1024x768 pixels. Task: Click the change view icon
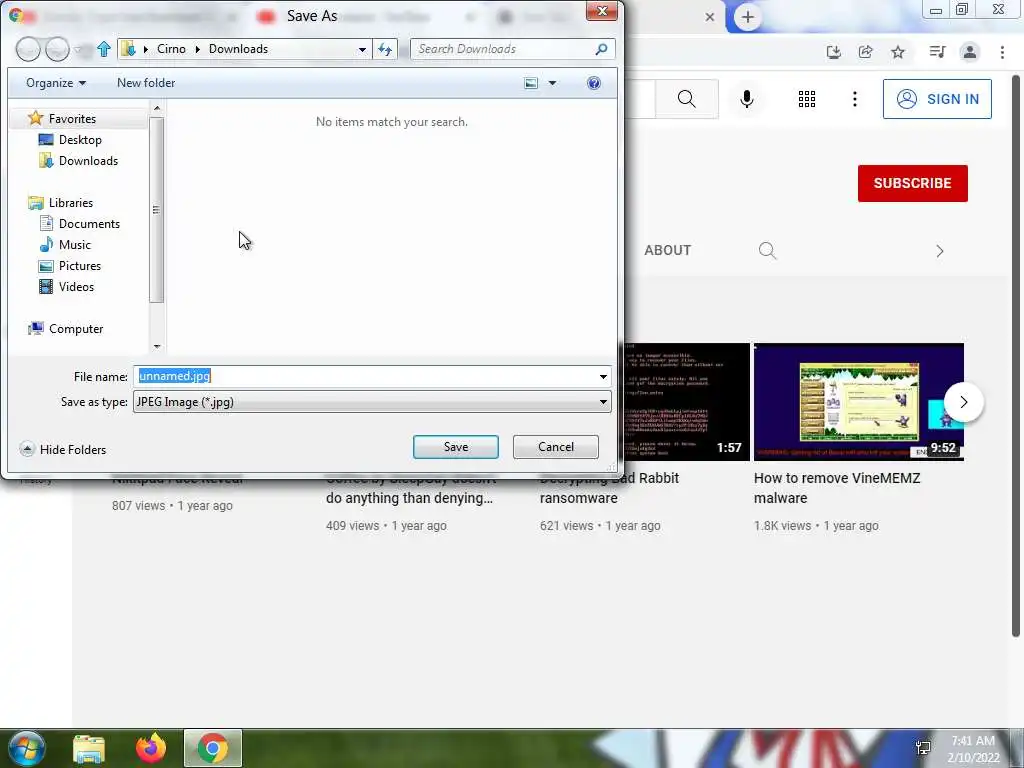coord(531,83)
